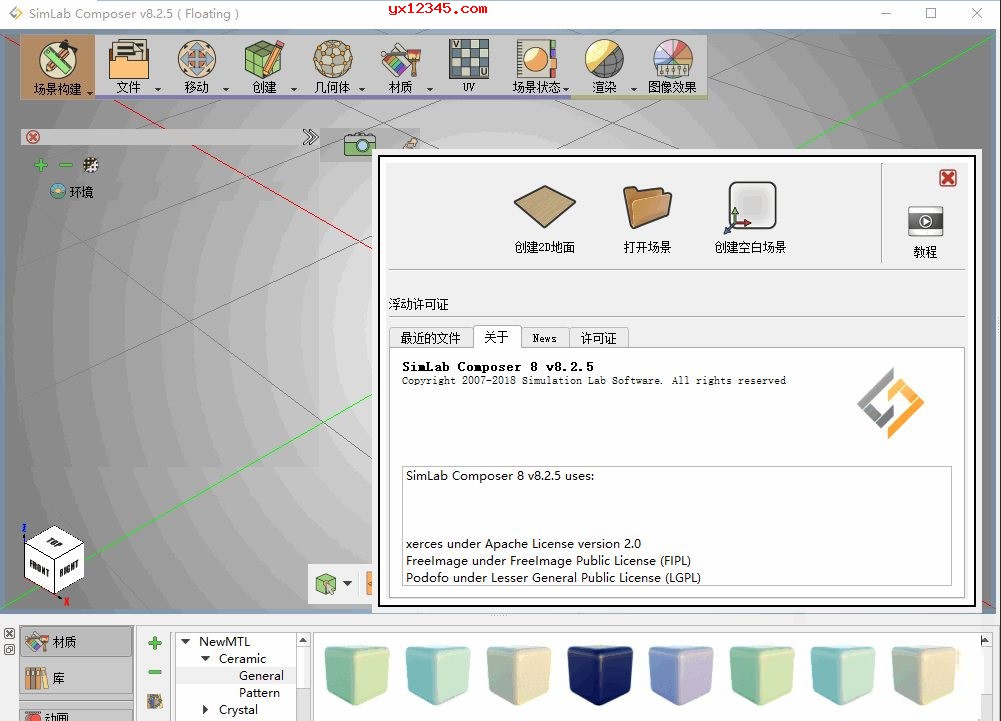This screenshot has width=1001, height=721.
Task: Switch to 许可证 tab
Action: (598, 338)
